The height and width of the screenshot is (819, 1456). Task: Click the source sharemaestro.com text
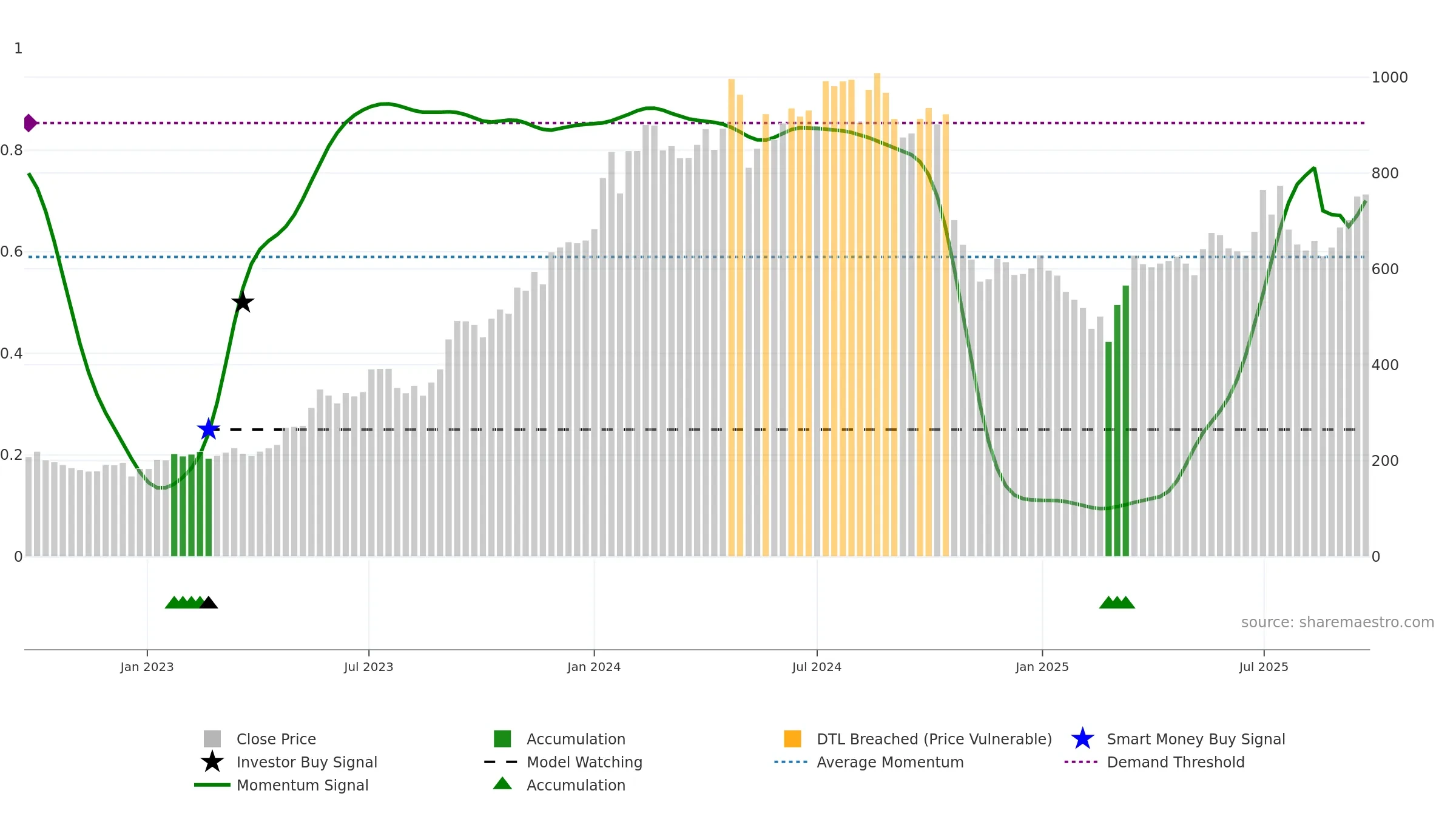[x=1337, y=622]
